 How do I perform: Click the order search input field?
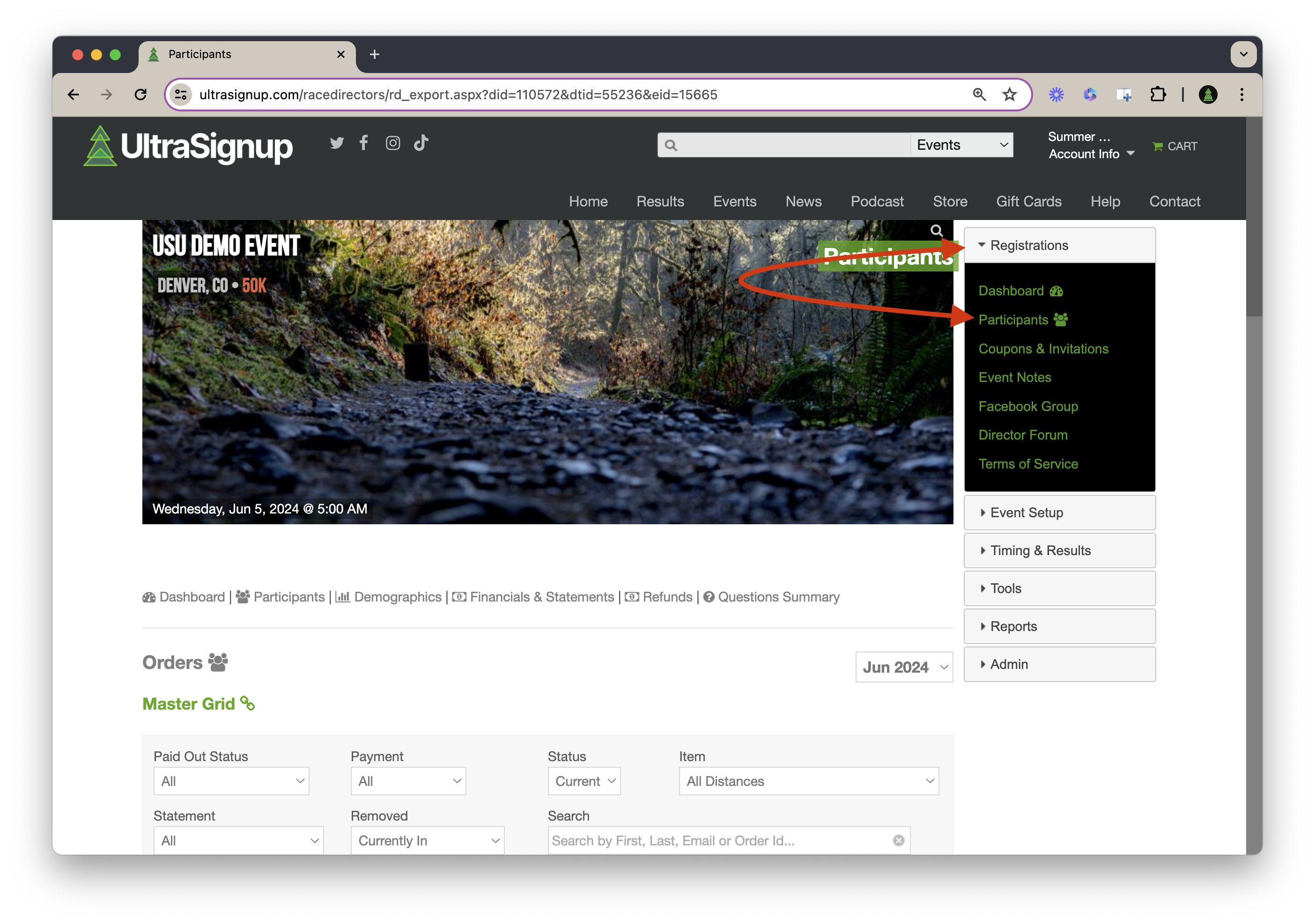point(716,840)
